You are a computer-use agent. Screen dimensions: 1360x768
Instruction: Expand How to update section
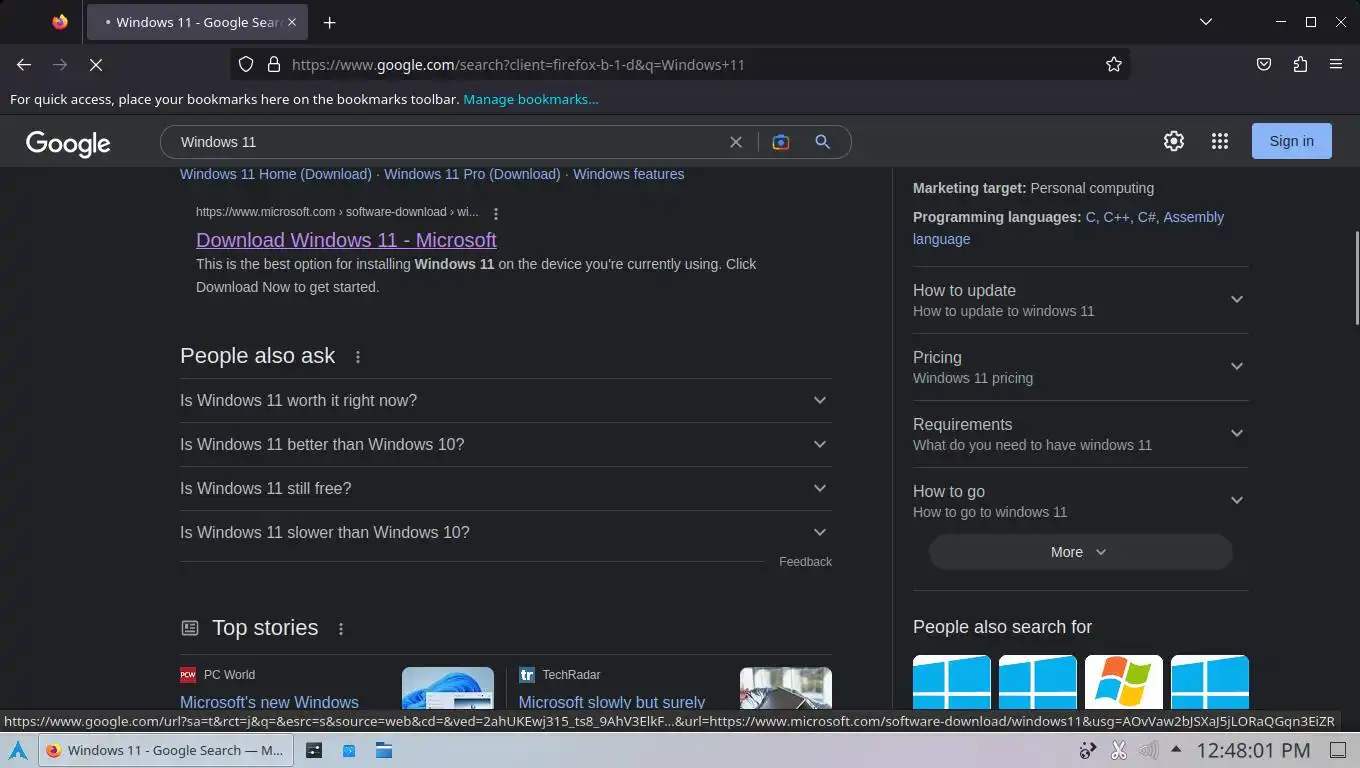pos(1080,300)
